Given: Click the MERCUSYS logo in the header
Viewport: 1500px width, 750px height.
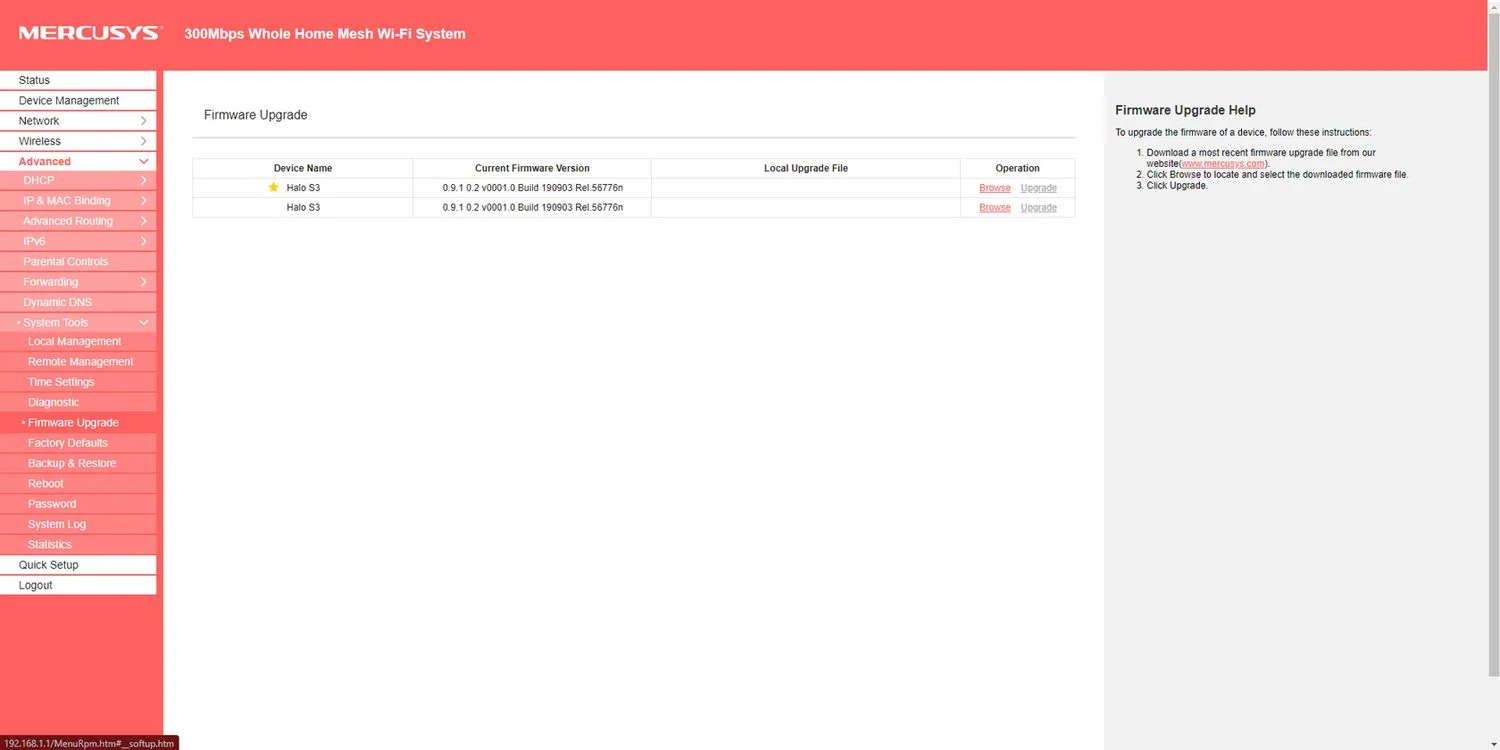Looking at the screenshot, I should point(89,33).
